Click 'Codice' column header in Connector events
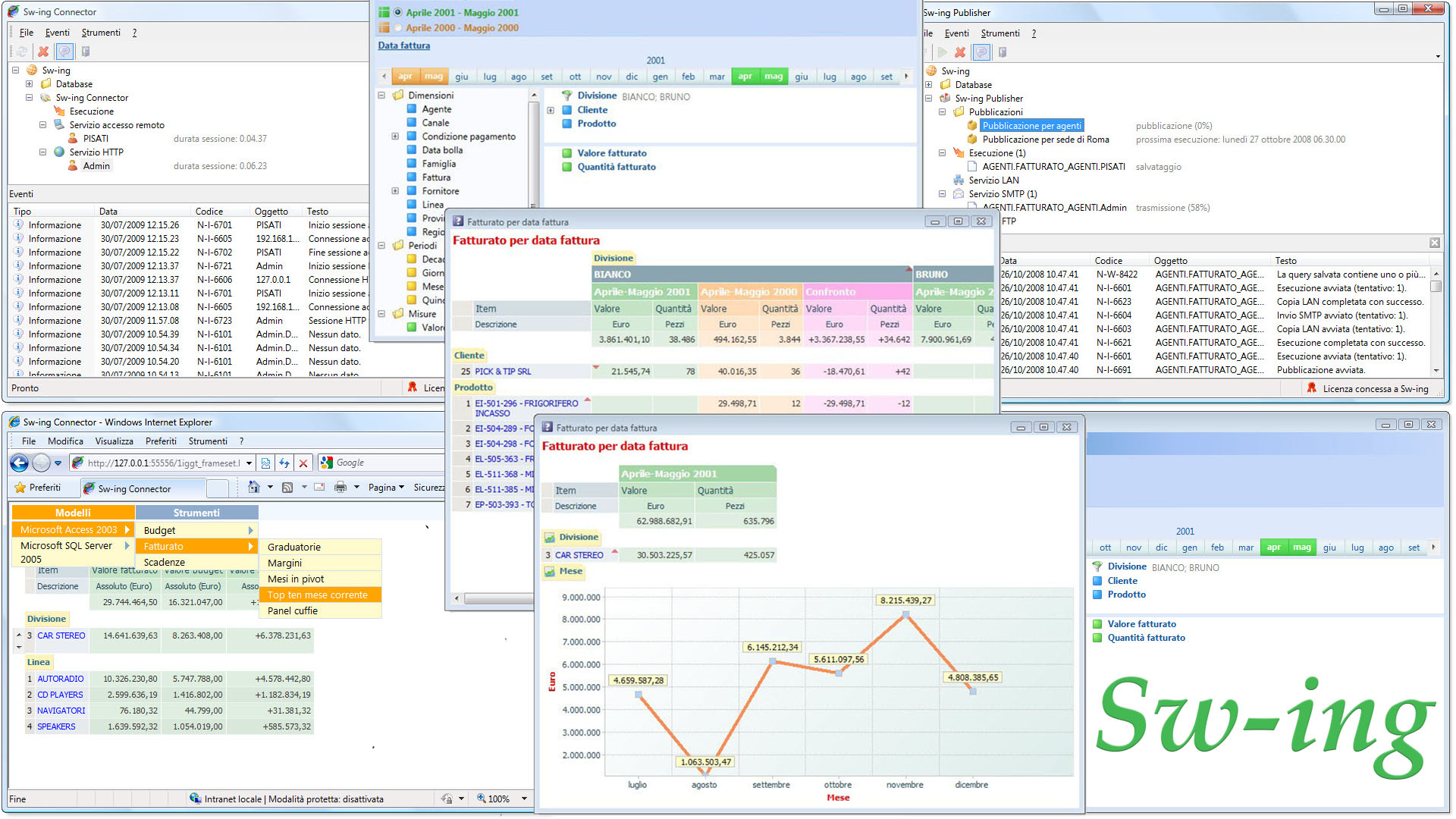The width and height of the screenshot is (1456, 819). 209,212
